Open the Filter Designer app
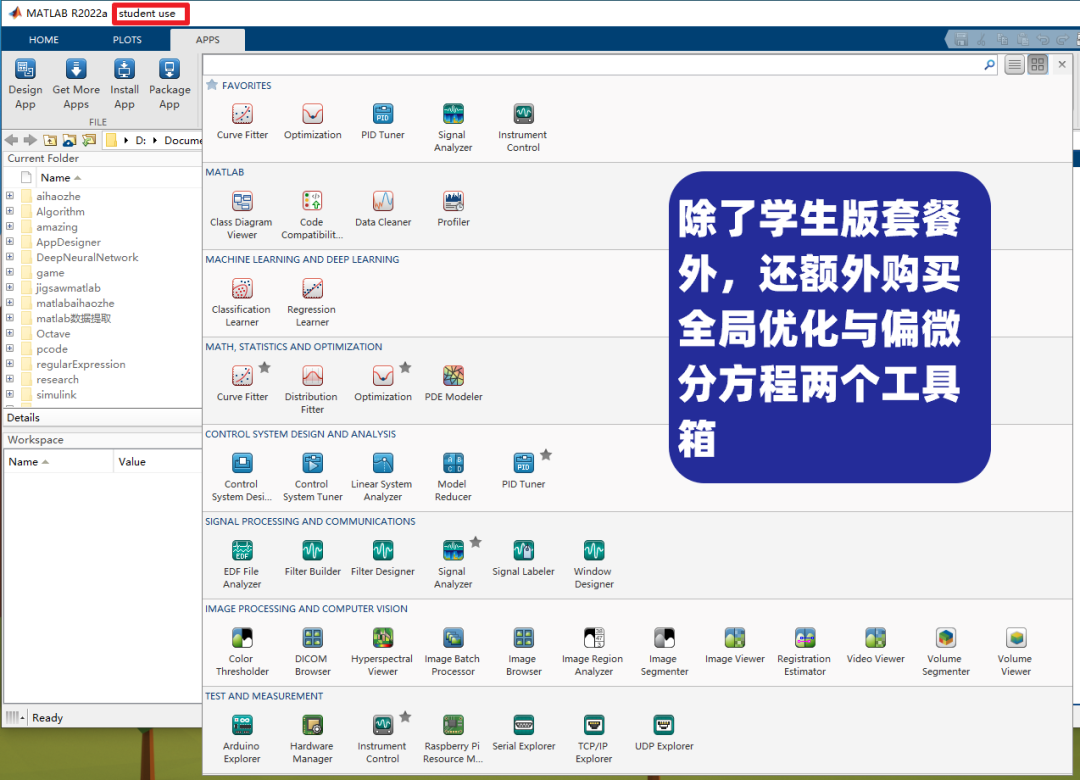The image size is (1080, 780). [x=383, y=551]
